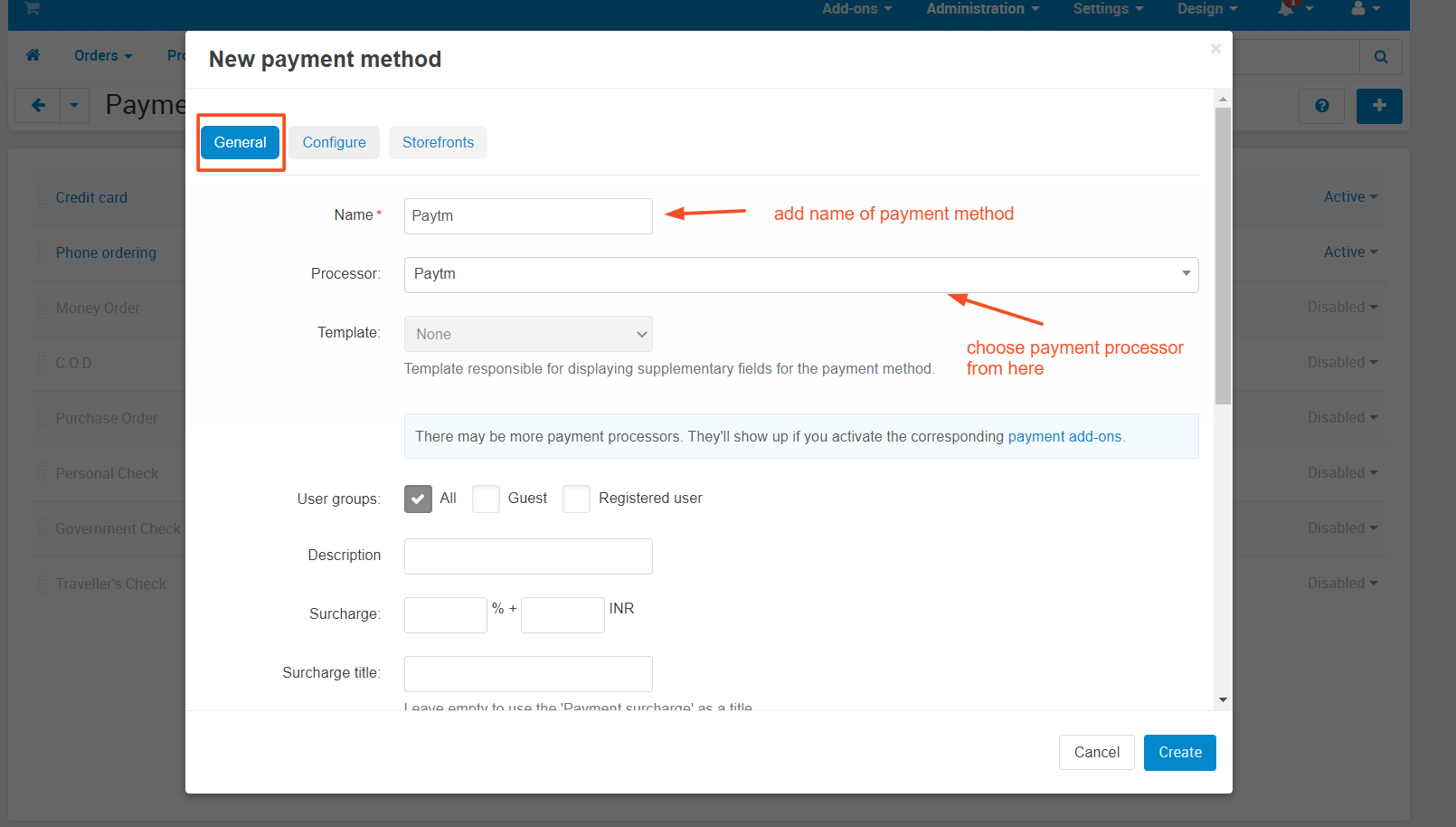Click the Description input field

[528, 556]
